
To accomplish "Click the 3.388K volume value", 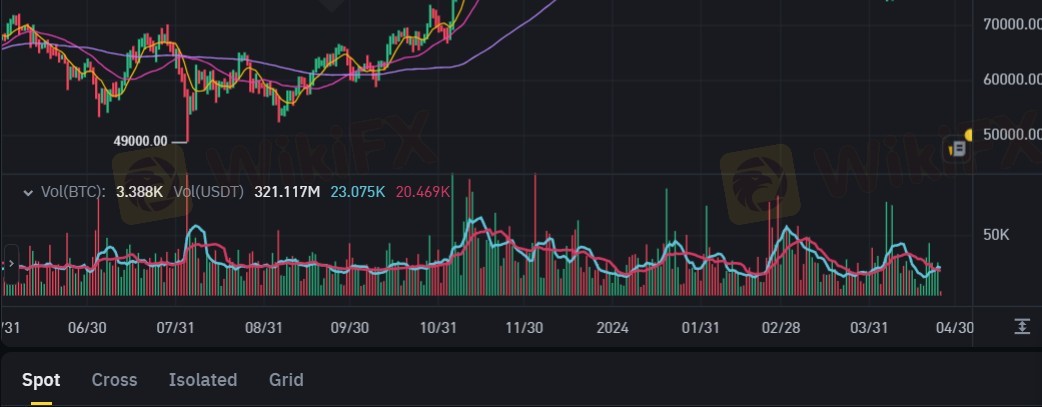I will [140, 192].
